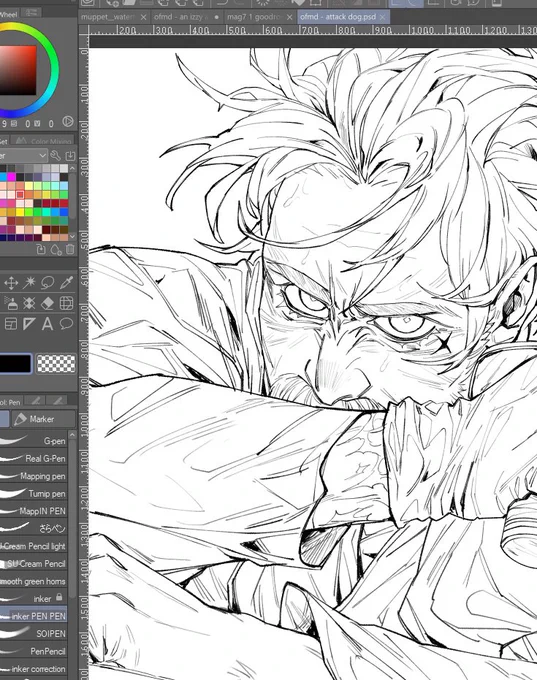Click inside the red saturation color square
Image resolution: width=537 pixels, height=680 pixels.
click(x=17, y=70)
